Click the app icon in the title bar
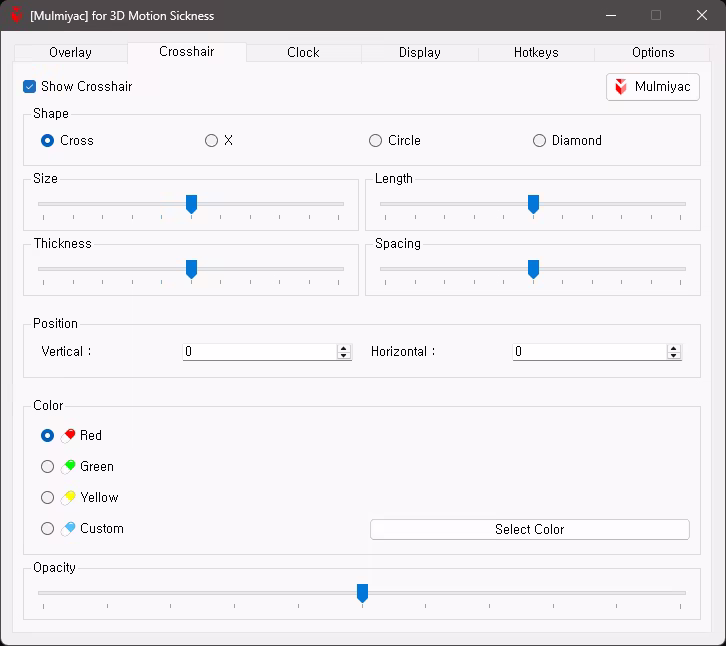The height and width of the screenshot is (646, 726). click(17, 15)
